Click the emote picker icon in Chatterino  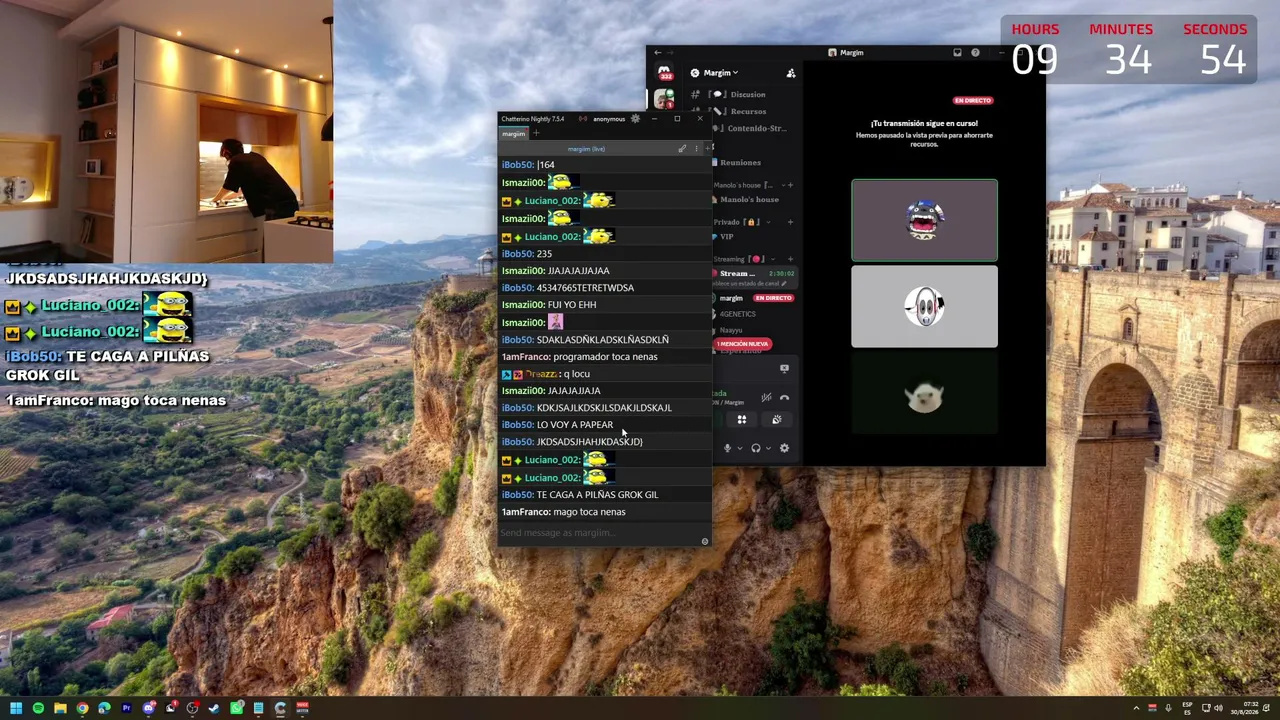[x=705, y=542]
